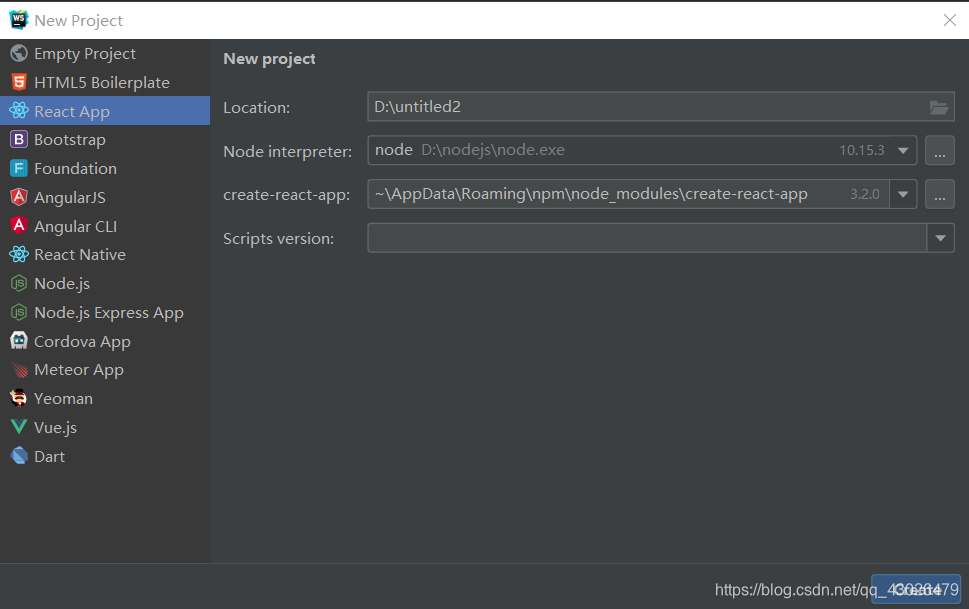This screenshot has width=969, height=609.
Task: Click the "Node interpreter:" label
Action: click(287, 151)
